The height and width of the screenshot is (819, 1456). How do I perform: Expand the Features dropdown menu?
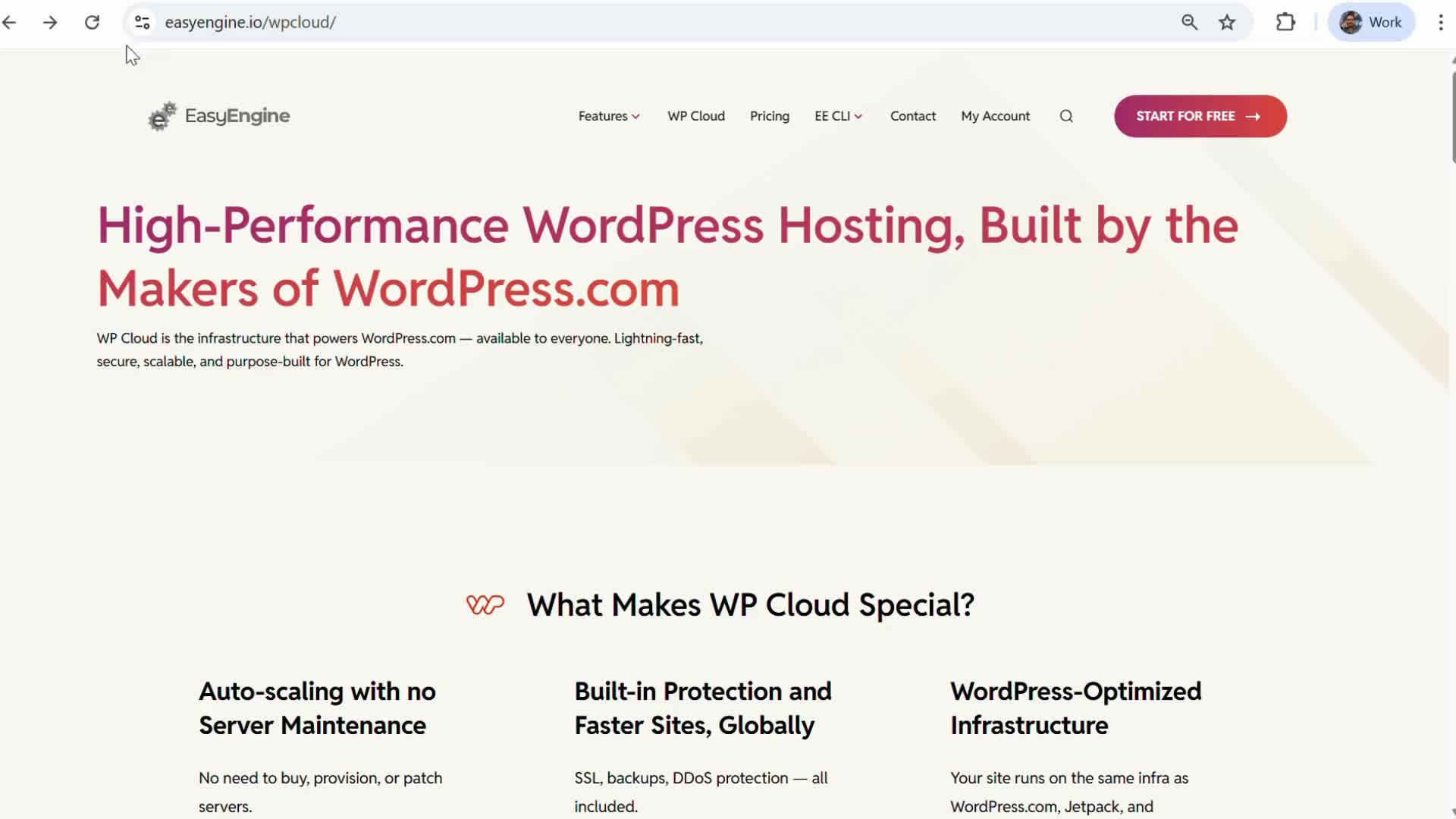(x=609, y=116)
